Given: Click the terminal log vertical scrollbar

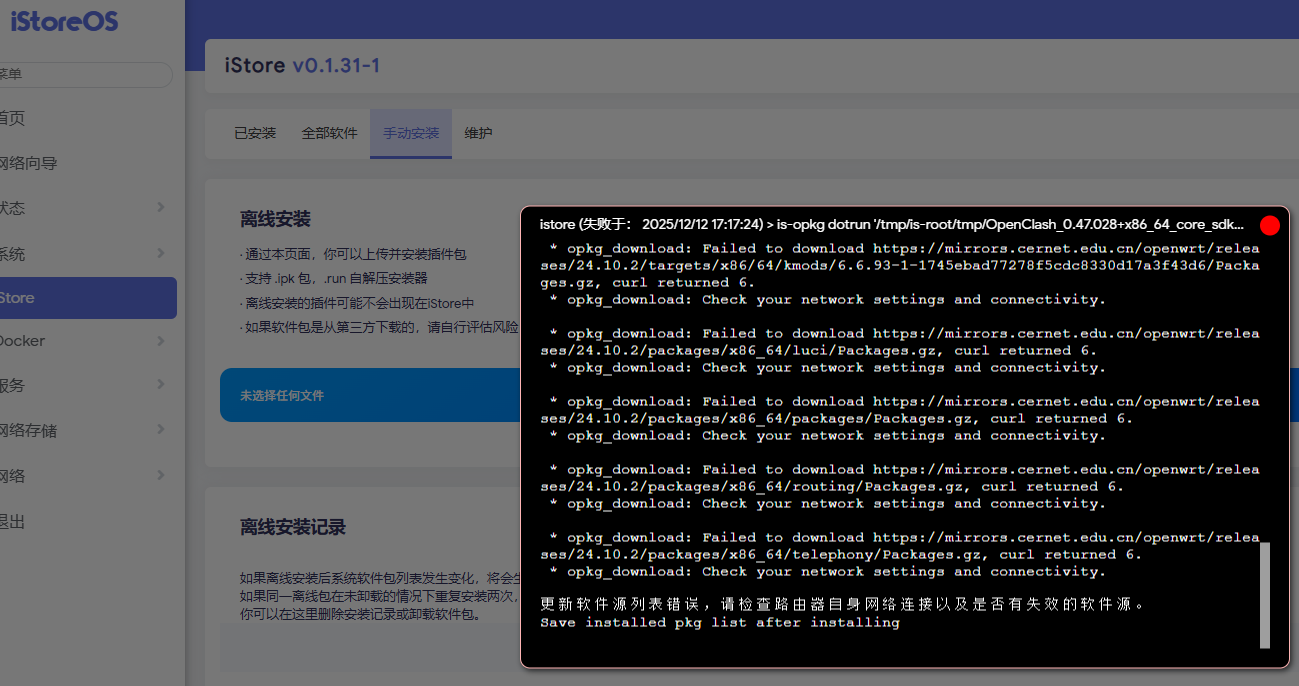Looking at the screenshot, I should (x=1265, y=595).
